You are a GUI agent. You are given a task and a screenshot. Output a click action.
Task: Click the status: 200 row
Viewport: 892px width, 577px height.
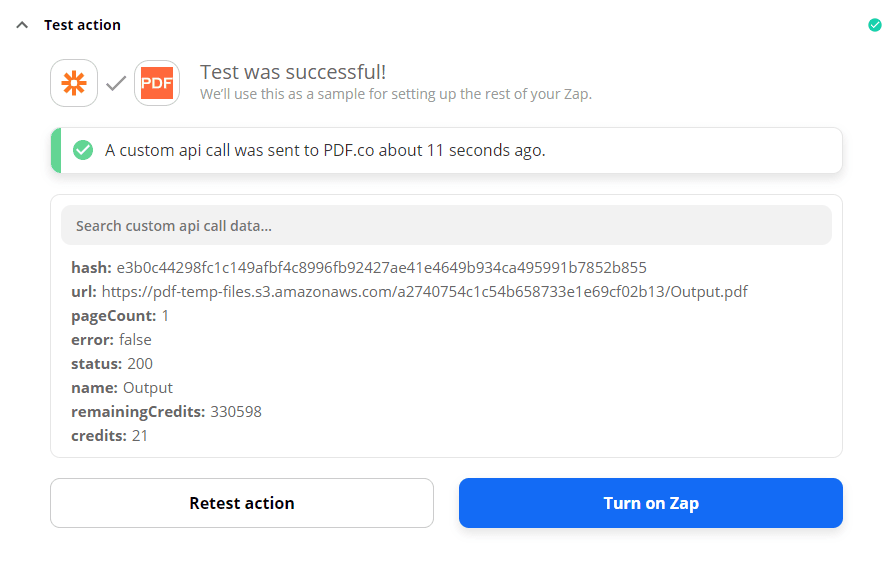click(x=112, y=364)
